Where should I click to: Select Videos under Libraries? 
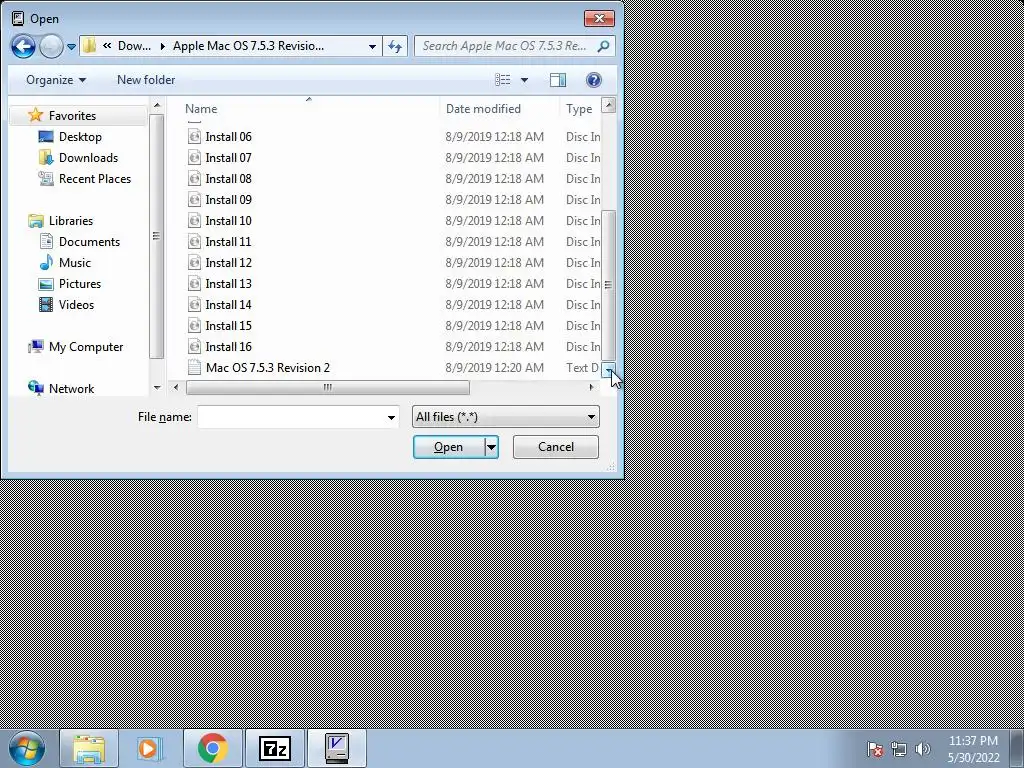[76, 304]
